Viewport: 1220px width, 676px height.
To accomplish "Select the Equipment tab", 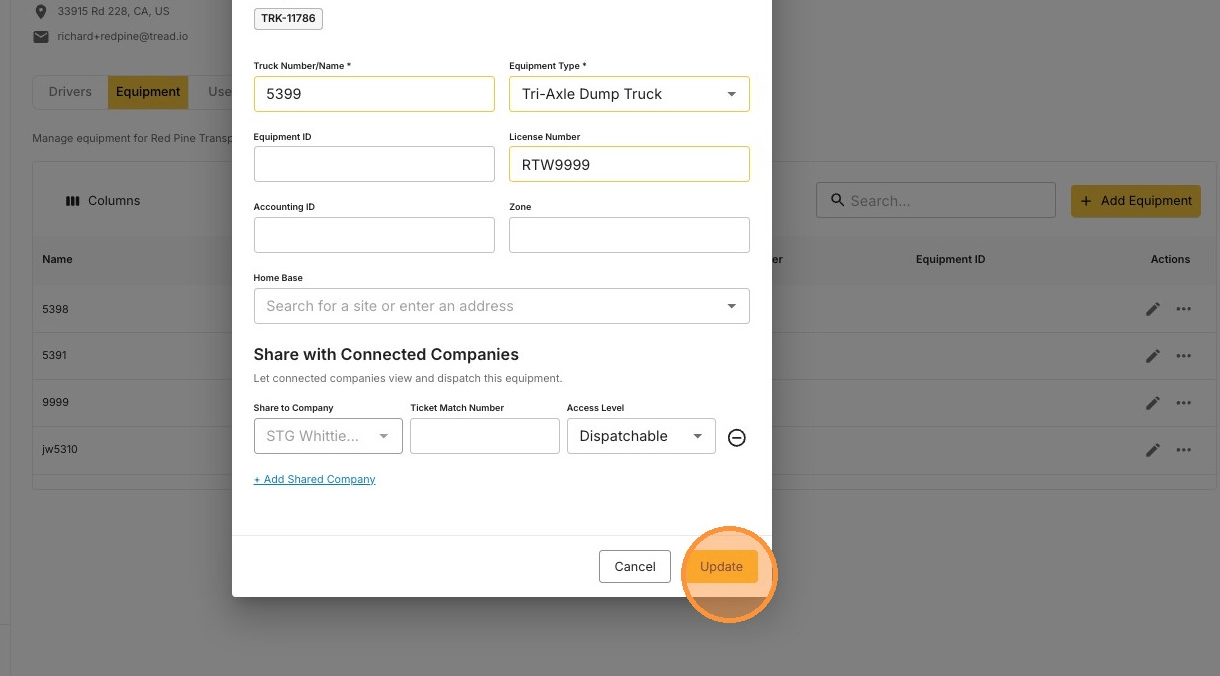I will point(148,92).
